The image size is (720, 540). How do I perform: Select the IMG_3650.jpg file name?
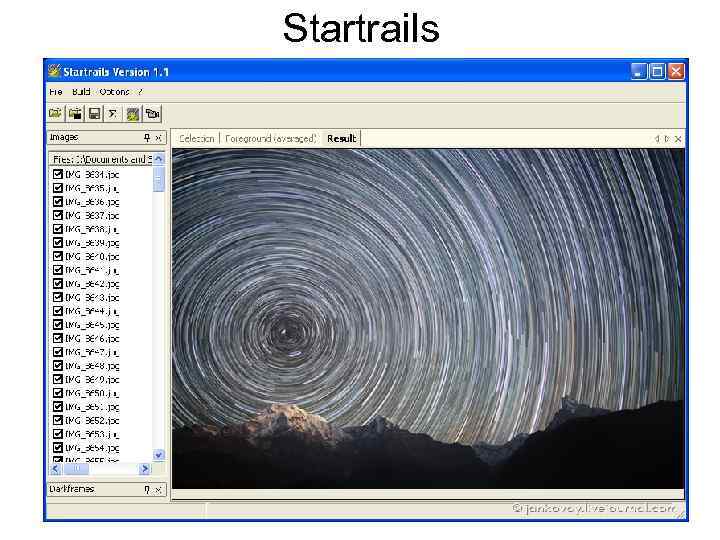coord(92,393)
